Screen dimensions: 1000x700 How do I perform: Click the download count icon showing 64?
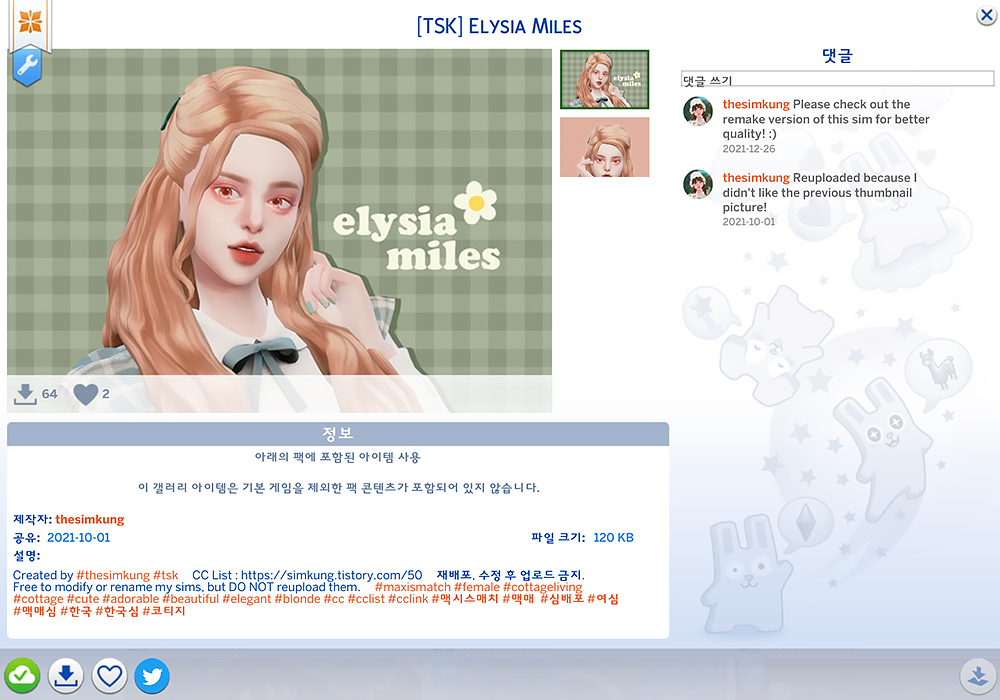coord(25,394)
